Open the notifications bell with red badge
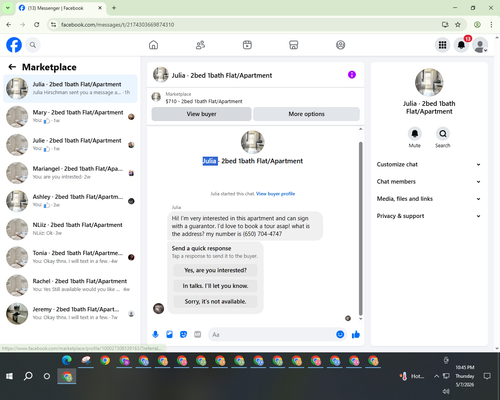This screenshot has width=500, height=400. click(x=461, y=45)
